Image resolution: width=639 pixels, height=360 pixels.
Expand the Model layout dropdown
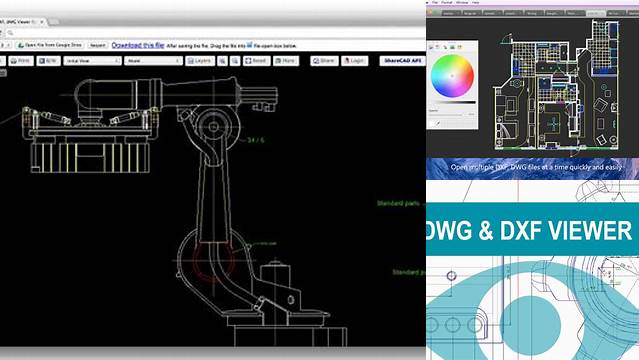click(x=153, y=61)
